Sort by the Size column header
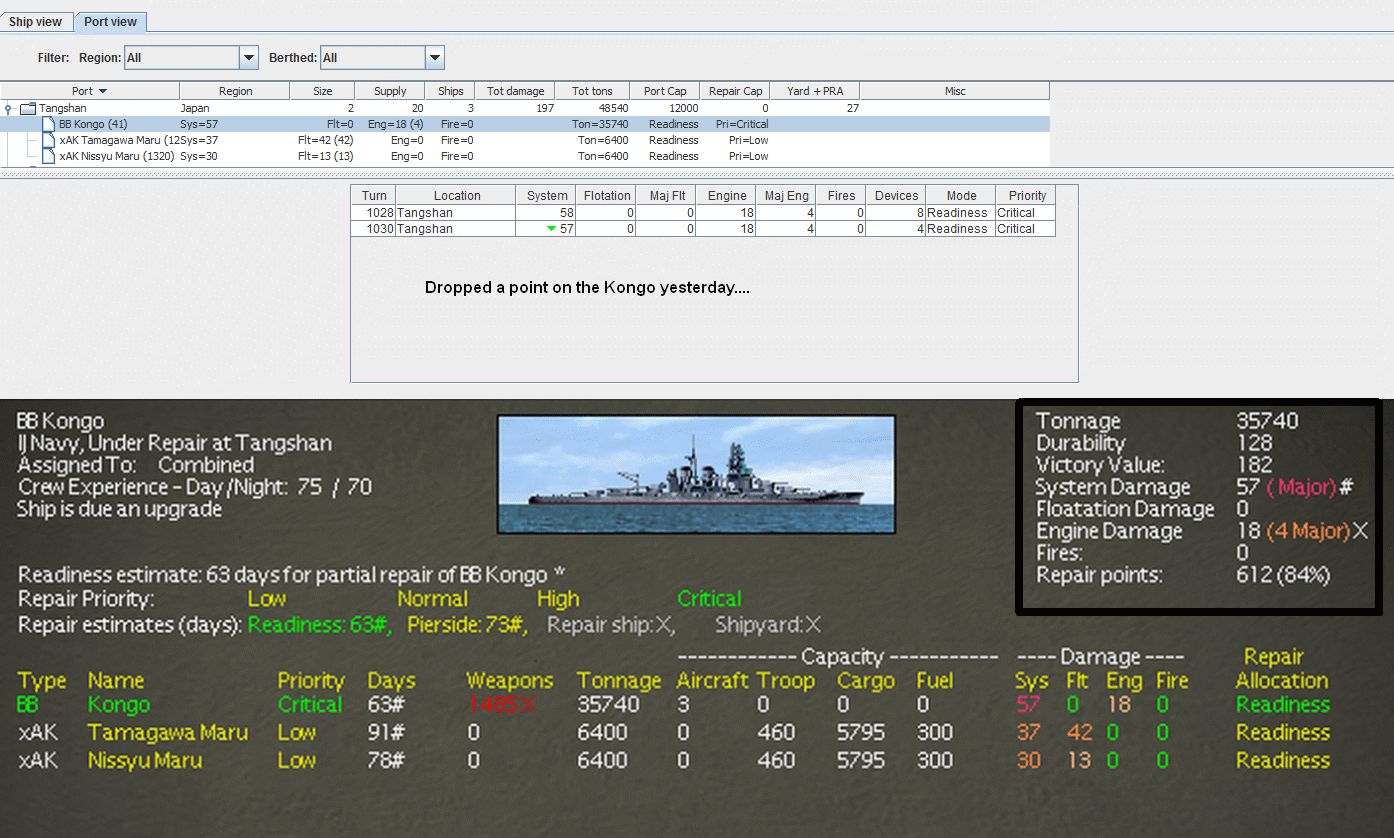Image resolution: width=1394 pixels, height=838 pixels. pos(322,91)
